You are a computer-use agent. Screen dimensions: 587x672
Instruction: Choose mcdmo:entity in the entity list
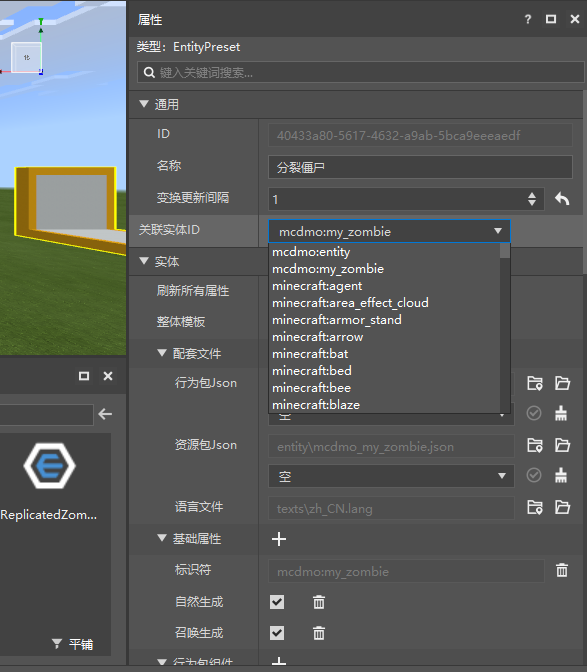[311, 252]
